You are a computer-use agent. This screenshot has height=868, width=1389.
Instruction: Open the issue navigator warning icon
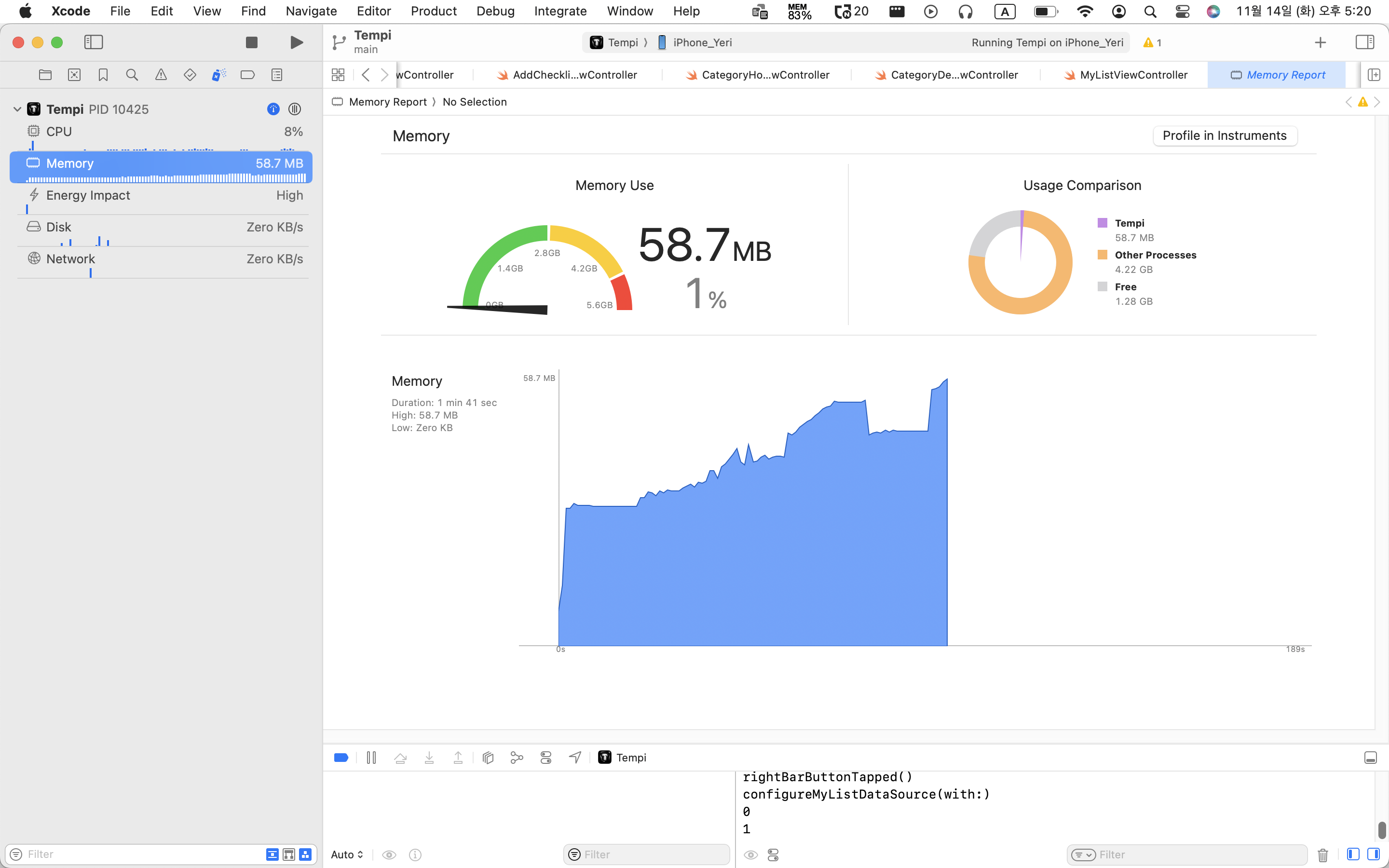(161, 75)
